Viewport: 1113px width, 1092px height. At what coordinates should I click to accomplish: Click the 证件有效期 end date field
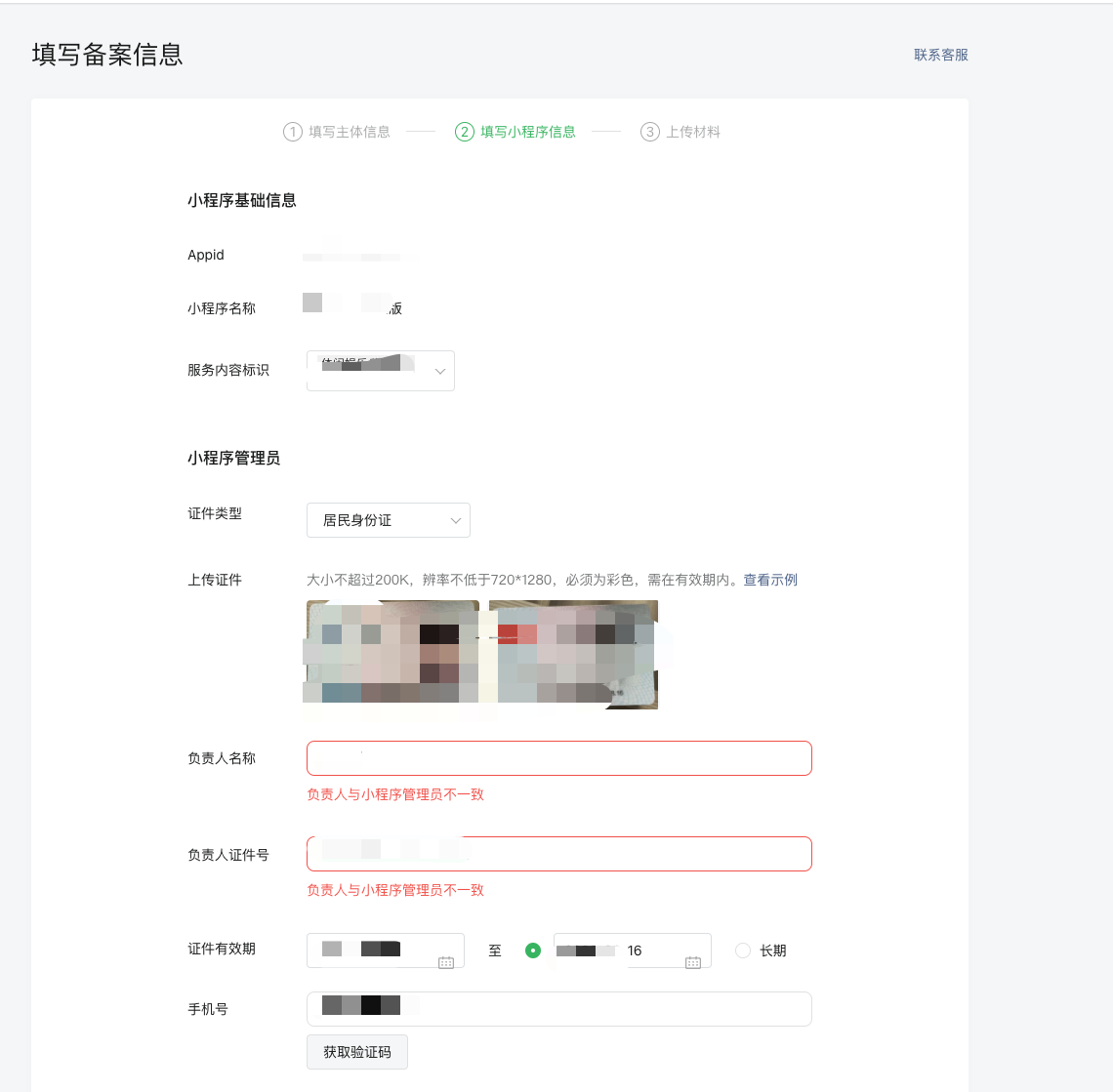[633, 950]
